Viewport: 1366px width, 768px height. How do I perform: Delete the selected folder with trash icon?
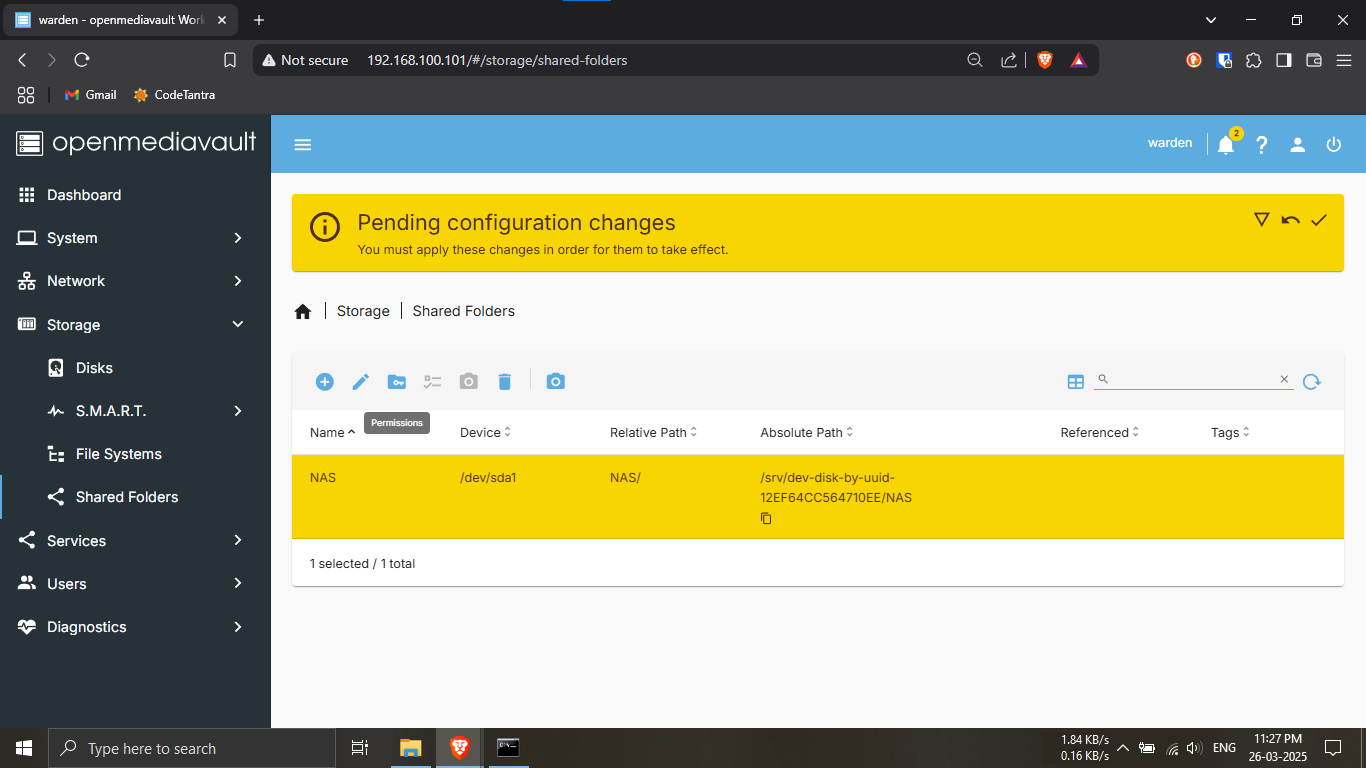click(505, 381)
